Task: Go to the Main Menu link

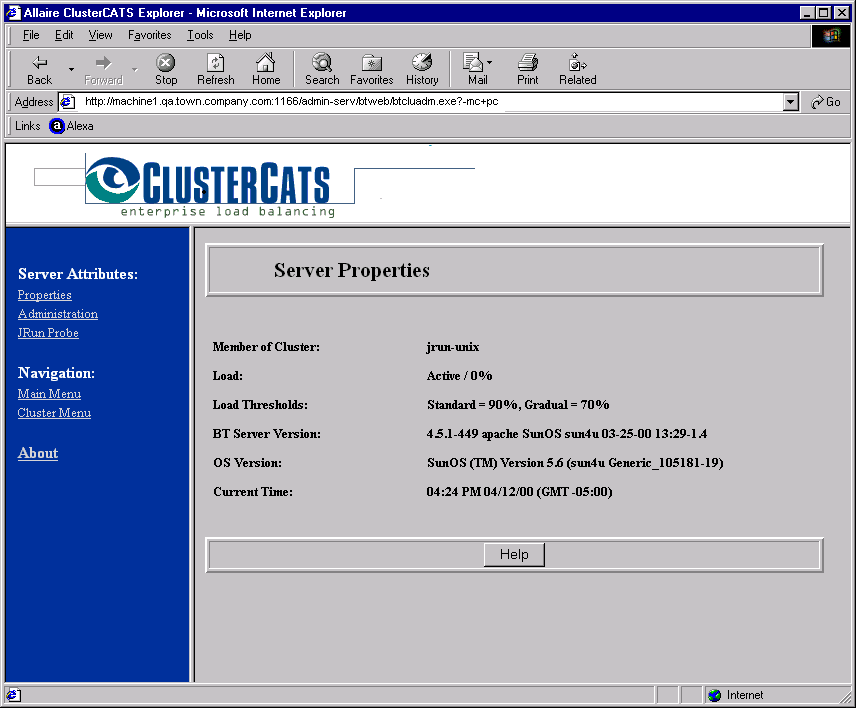Action: pos(49,394)
